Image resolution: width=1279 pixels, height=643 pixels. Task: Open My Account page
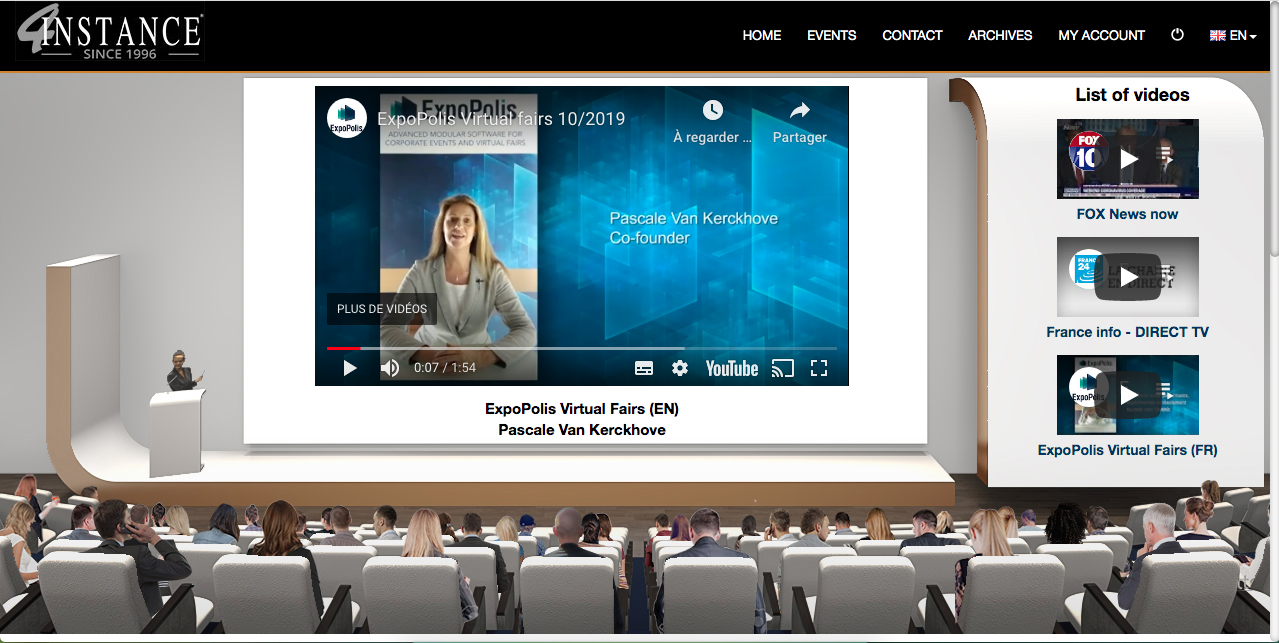(1101, 35)
